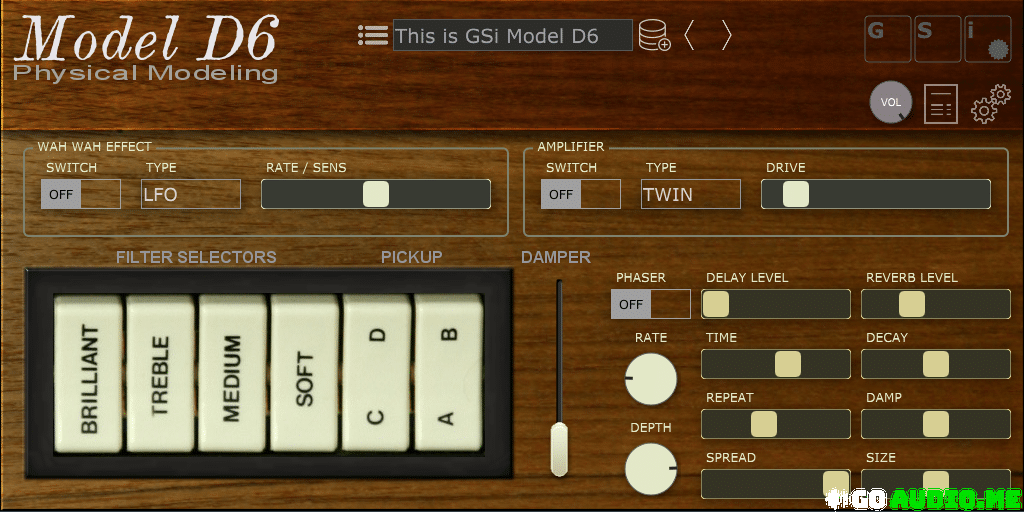
Task: Click the phaser RATE knob
Action: pyautogui.click(x=650, y=379)
